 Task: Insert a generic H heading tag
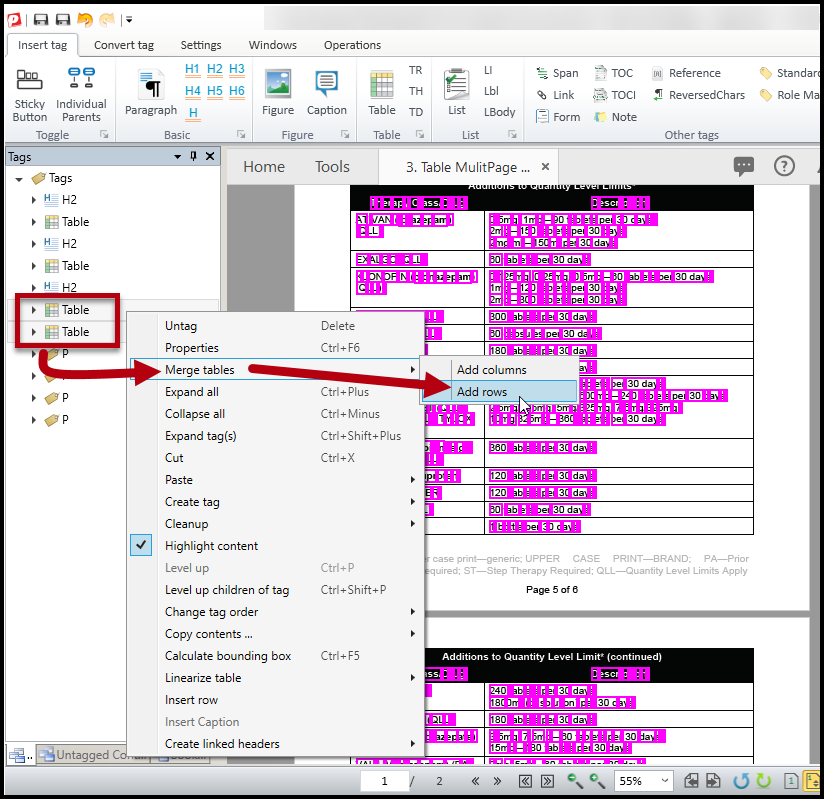(x=193, y=113)
